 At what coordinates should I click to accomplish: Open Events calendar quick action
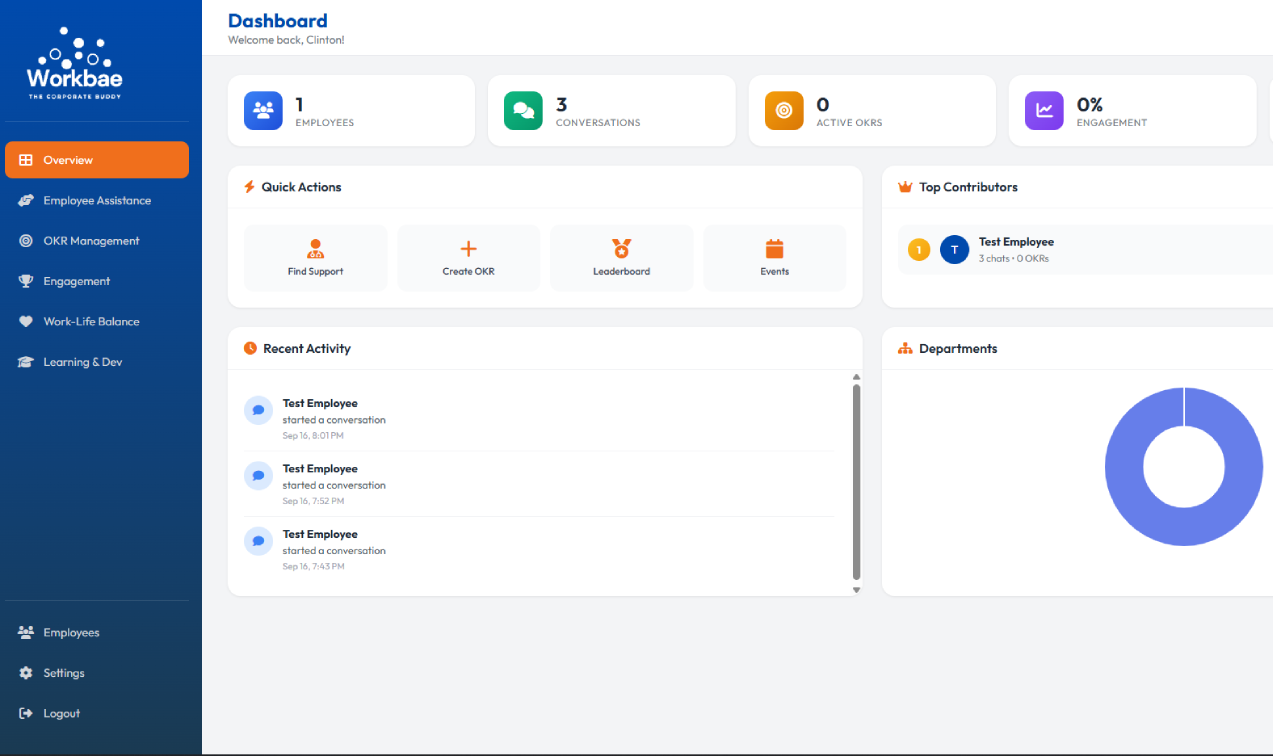774,258
